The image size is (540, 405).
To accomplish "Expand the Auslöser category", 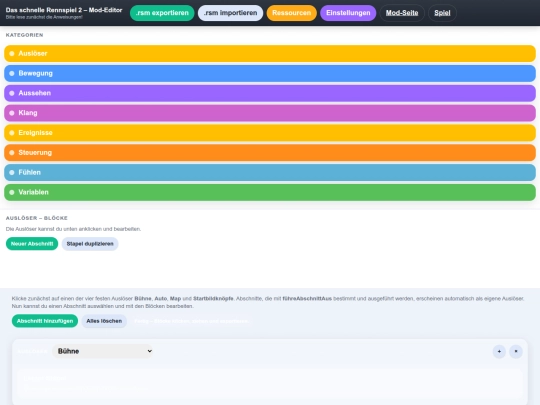I will (270, 53).
